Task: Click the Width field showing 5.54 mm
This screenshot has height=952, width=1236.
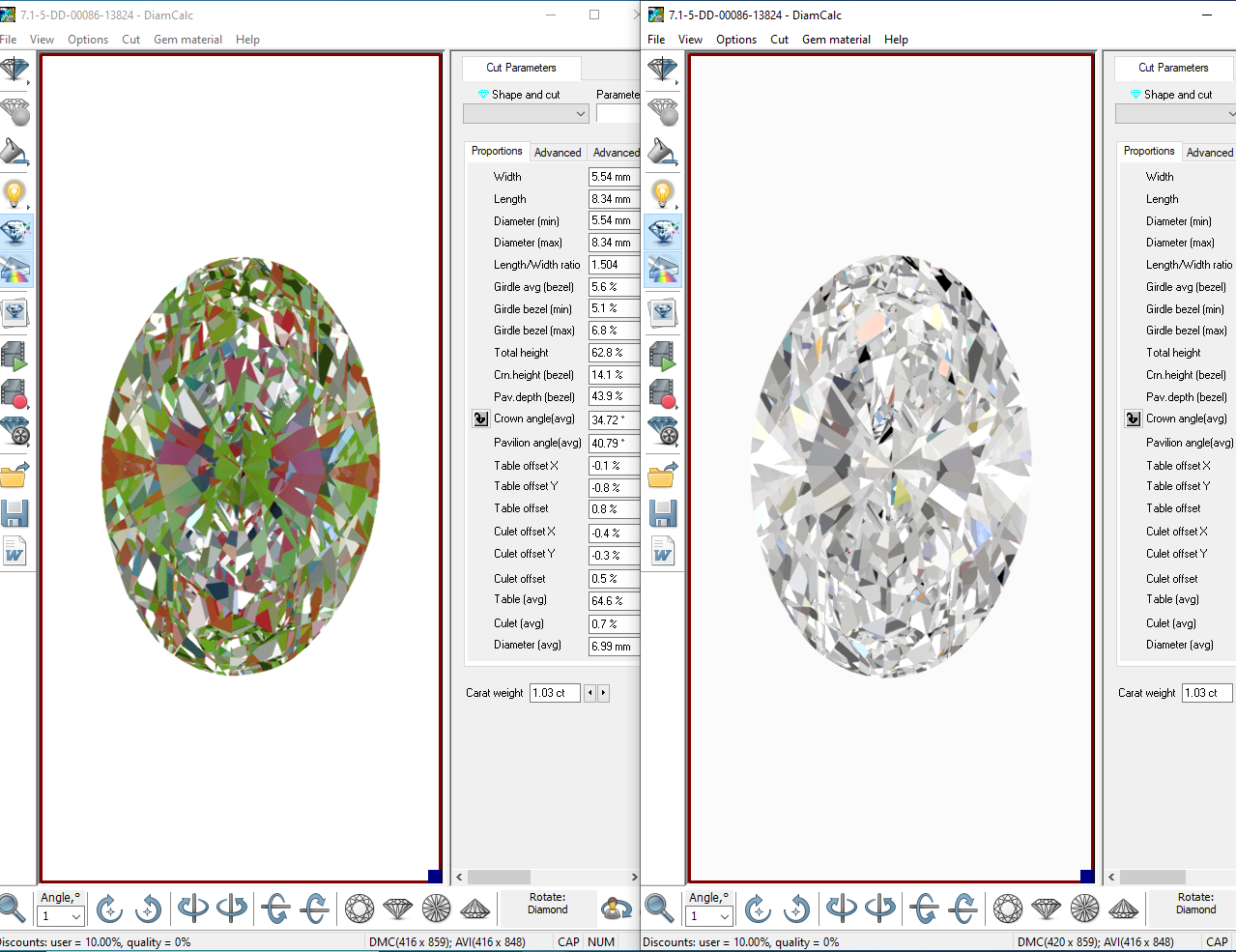Action: point(614,177)
